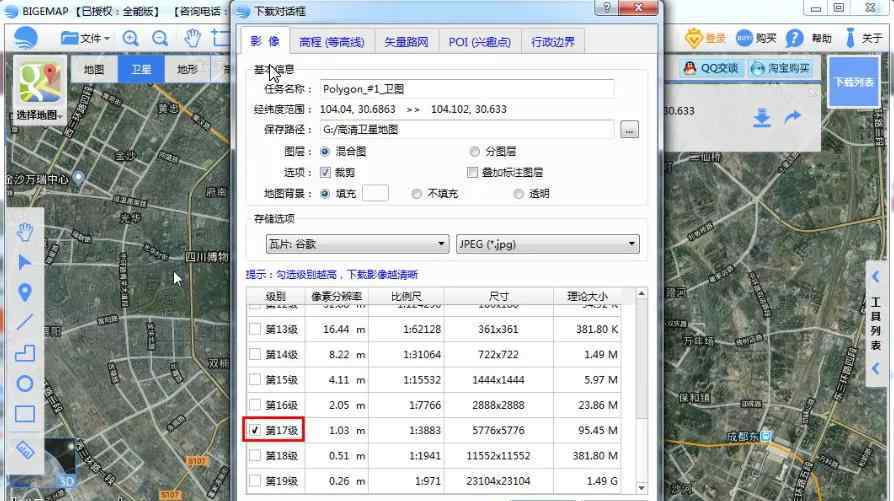Select the arrow pointer tool in left sidebar
This screenshot has width=894, height=501.
click(25, 262)
